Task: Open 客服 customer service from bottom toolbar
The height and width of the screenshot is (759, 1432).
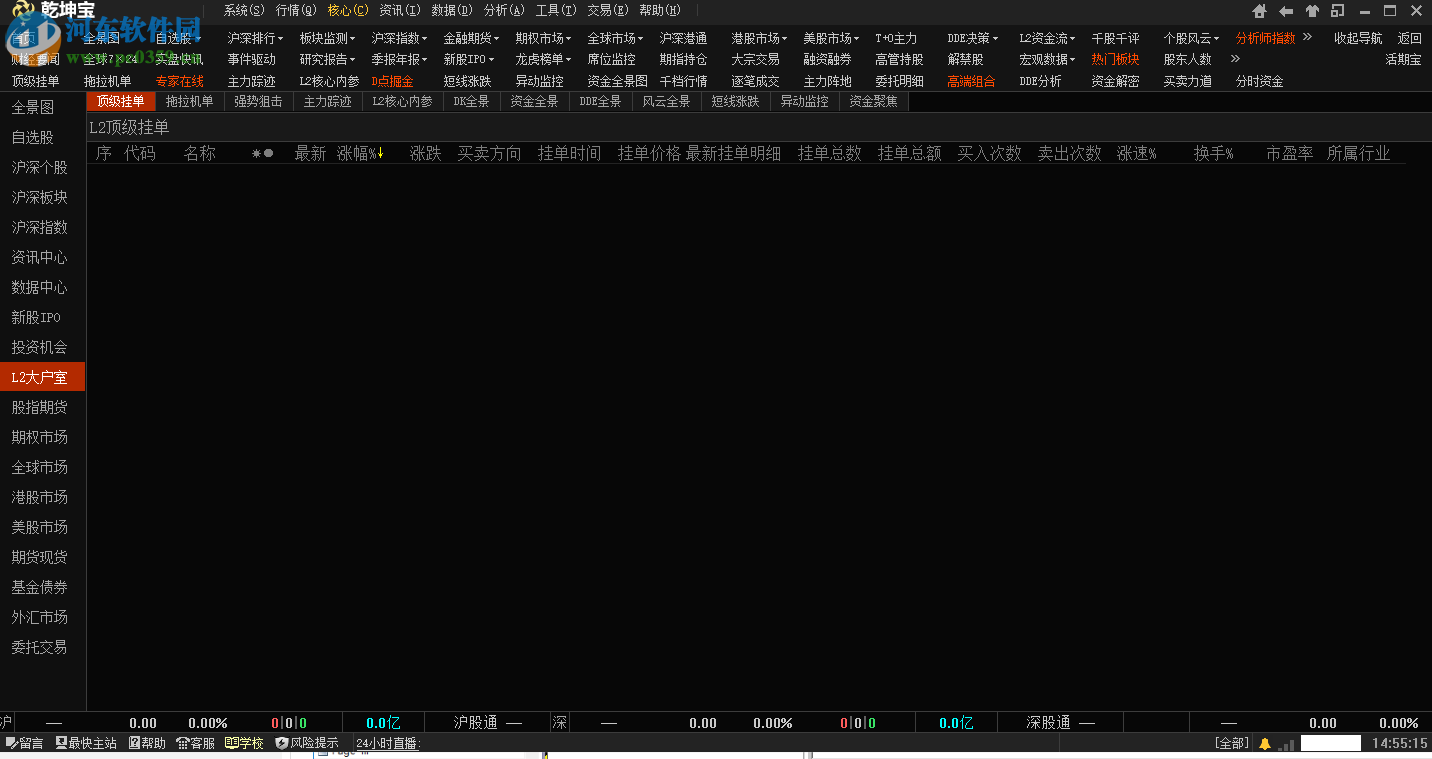Action: (x=197, y=743)
